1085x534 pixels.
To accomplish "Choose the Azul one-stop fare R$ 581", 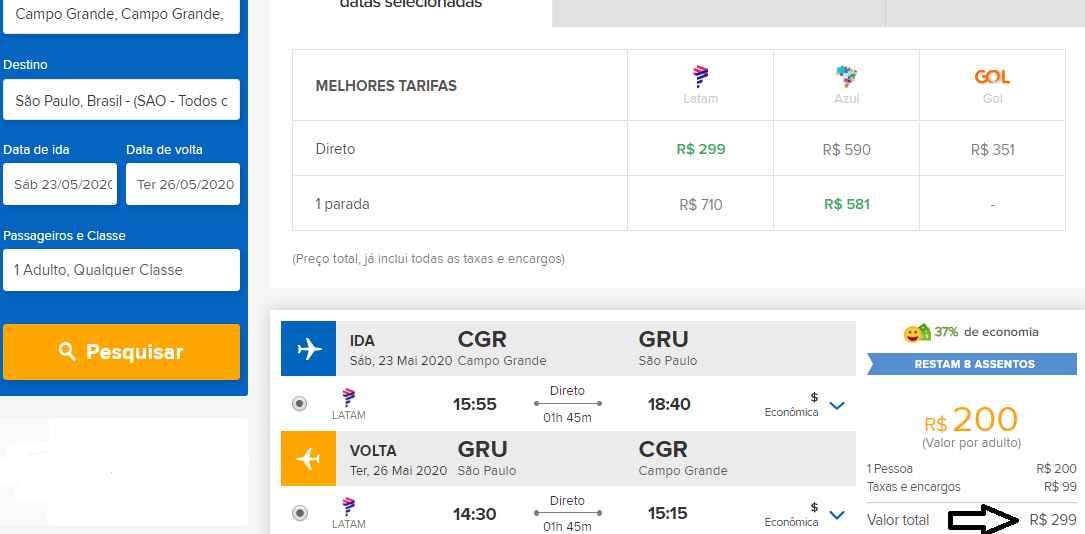I will pyautogui.click(x=846, y=204).
